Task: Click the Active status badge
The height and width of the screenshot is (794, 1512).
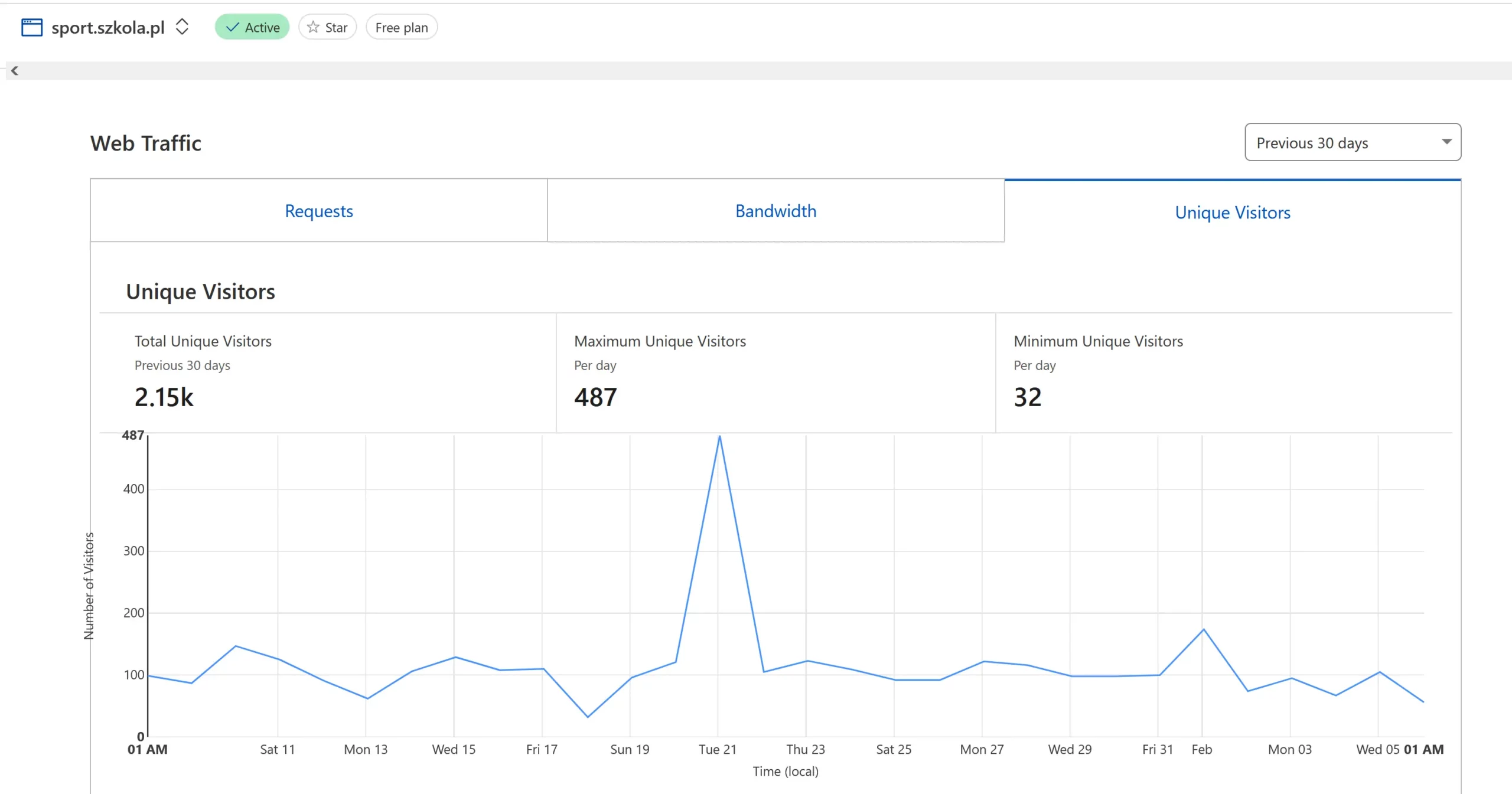Action: click(252, 27)
